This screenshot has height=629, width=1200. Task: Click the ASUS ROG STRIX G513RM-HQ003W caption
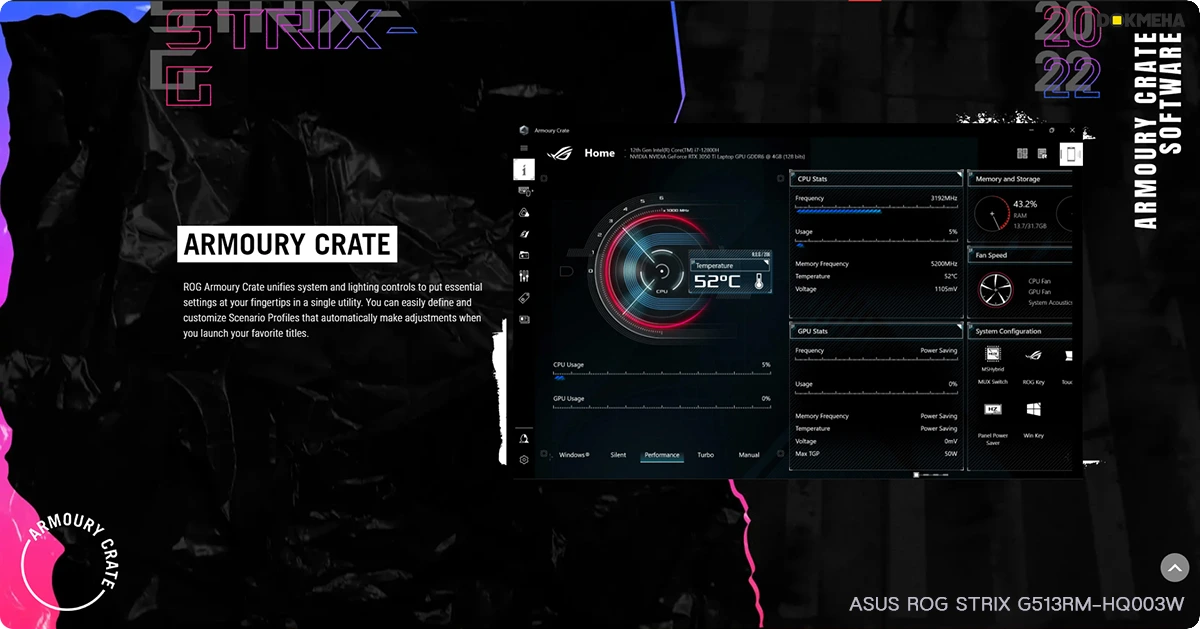(1017, 604)
